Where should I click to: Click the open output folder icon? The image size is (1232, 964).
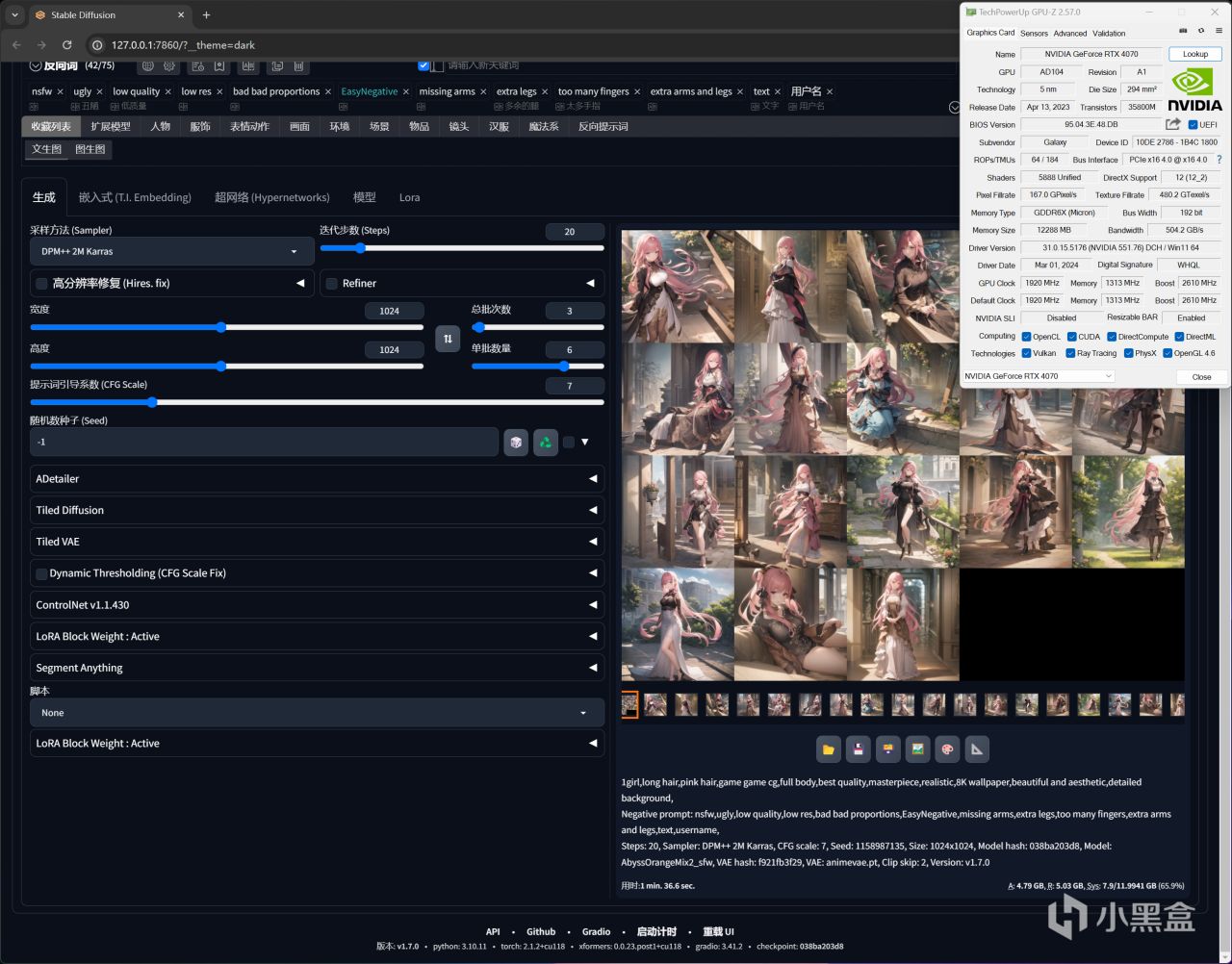pyautogui.click(x=828, y=749)
